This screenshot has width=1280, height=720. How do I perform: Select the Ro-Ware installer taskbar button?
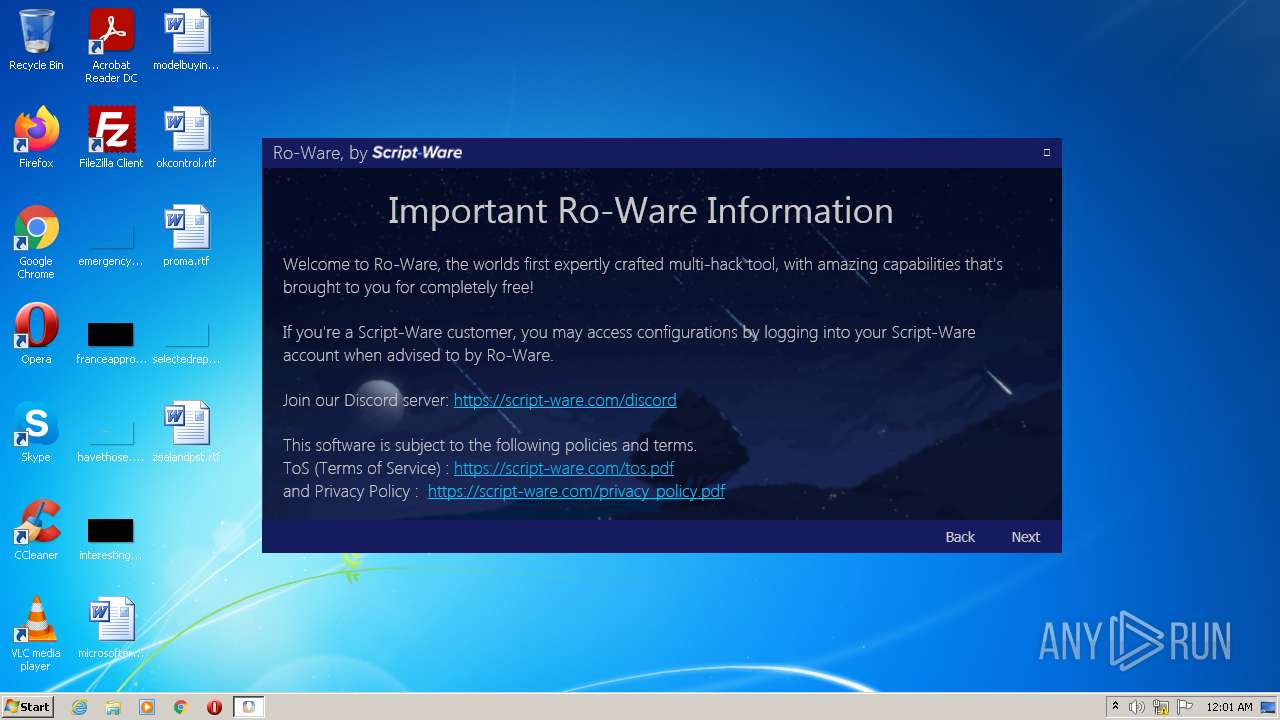coord(249,707)
